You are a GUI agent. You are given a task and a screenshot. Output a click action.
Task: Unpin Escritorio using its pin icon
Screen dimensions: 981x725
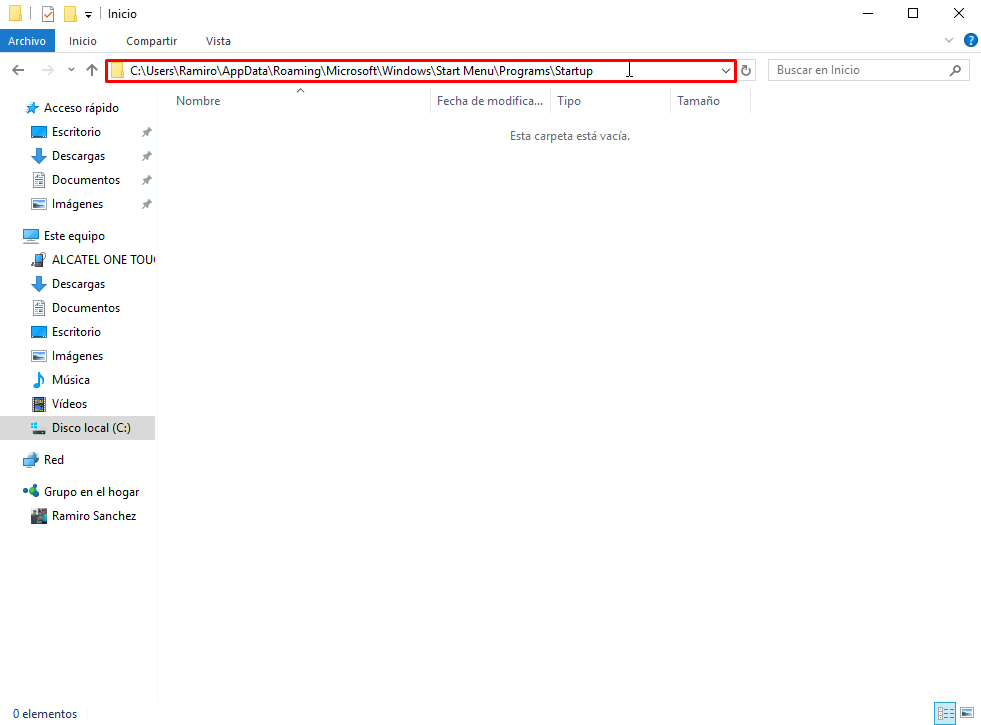[x=146, y=131]
